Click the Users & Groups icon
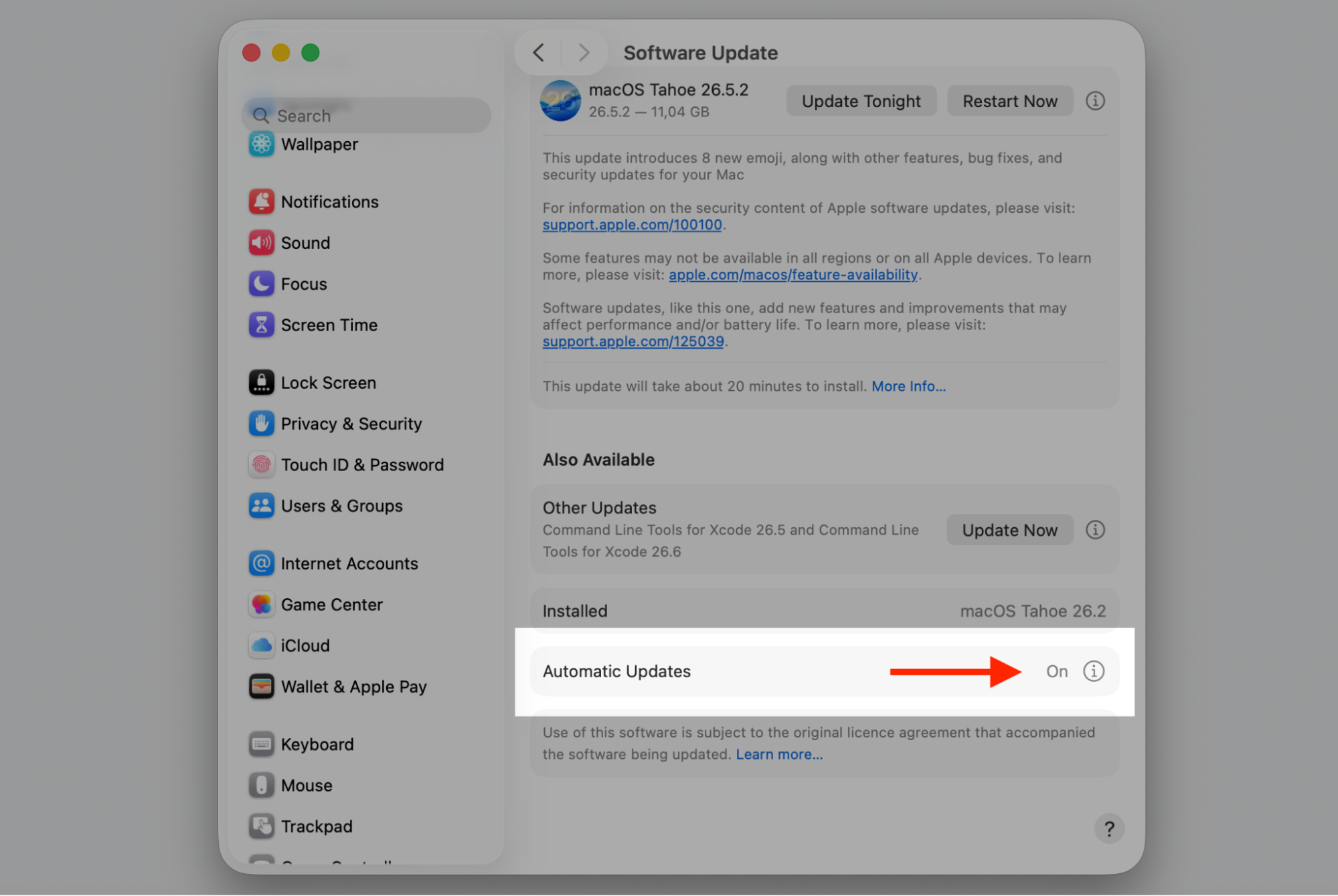 pyautogui.click(x=261, y=506)
